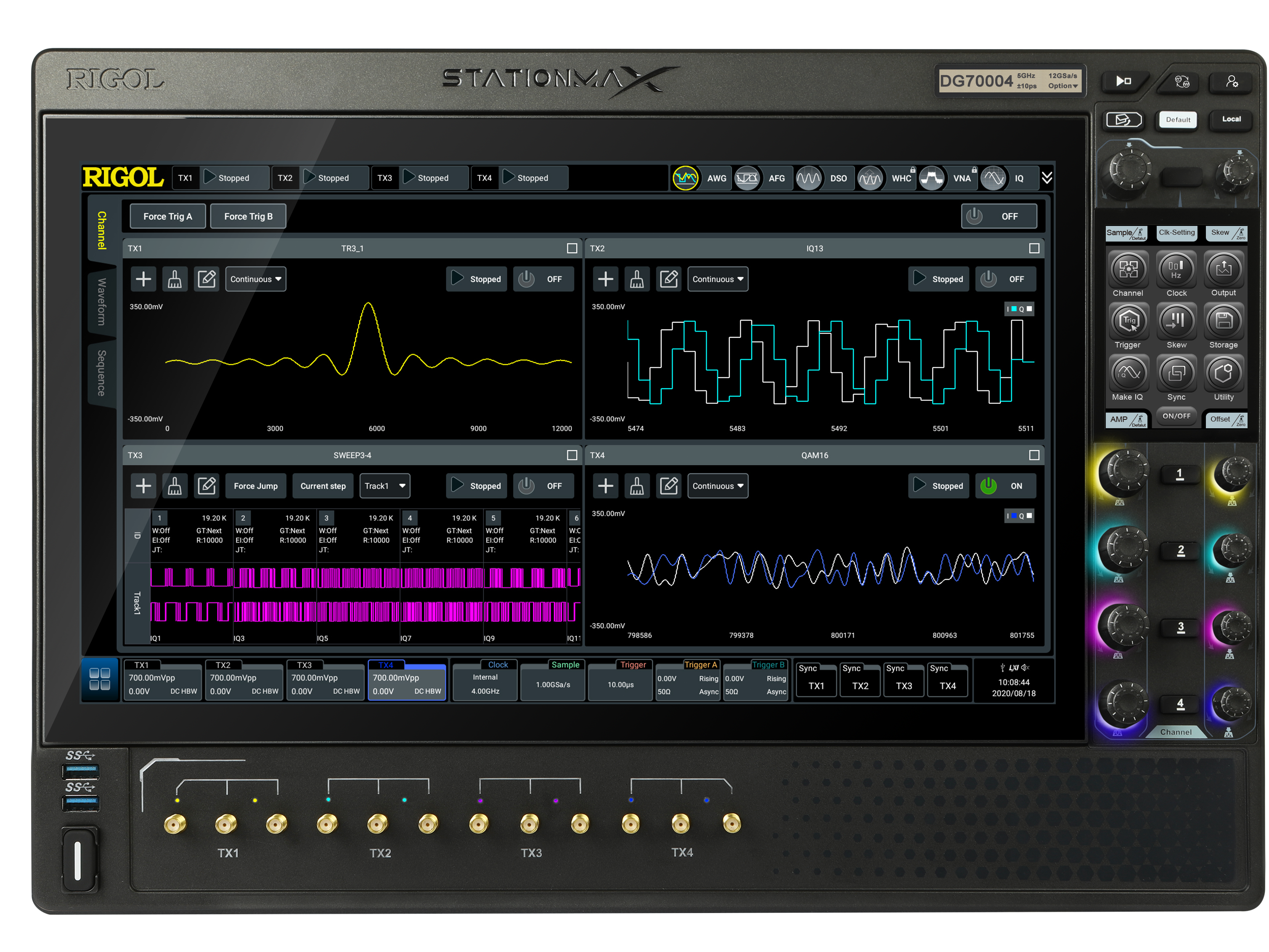Switch to the Waveform side tab
The image size is (1269, 952).
pyautogui.click(x=102, y=302)
